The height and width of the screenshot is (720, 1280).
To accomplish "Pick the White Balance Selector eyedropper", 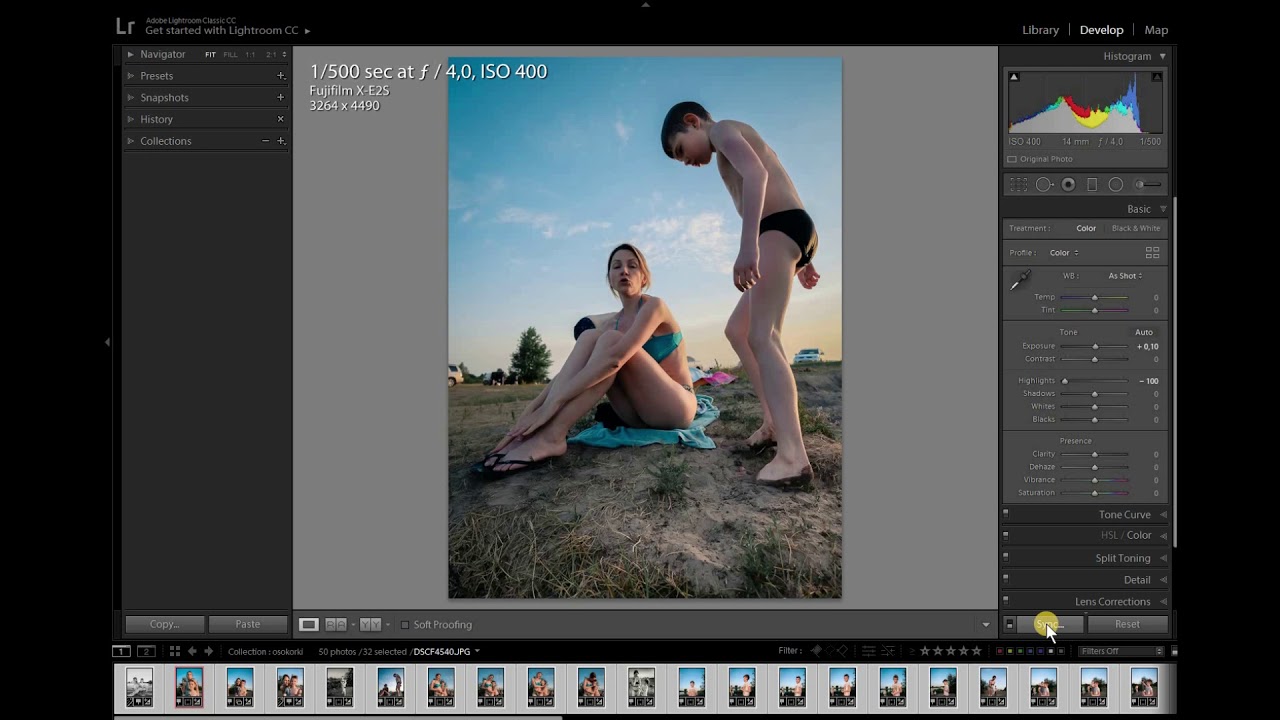I will [x=1019, y=282].
